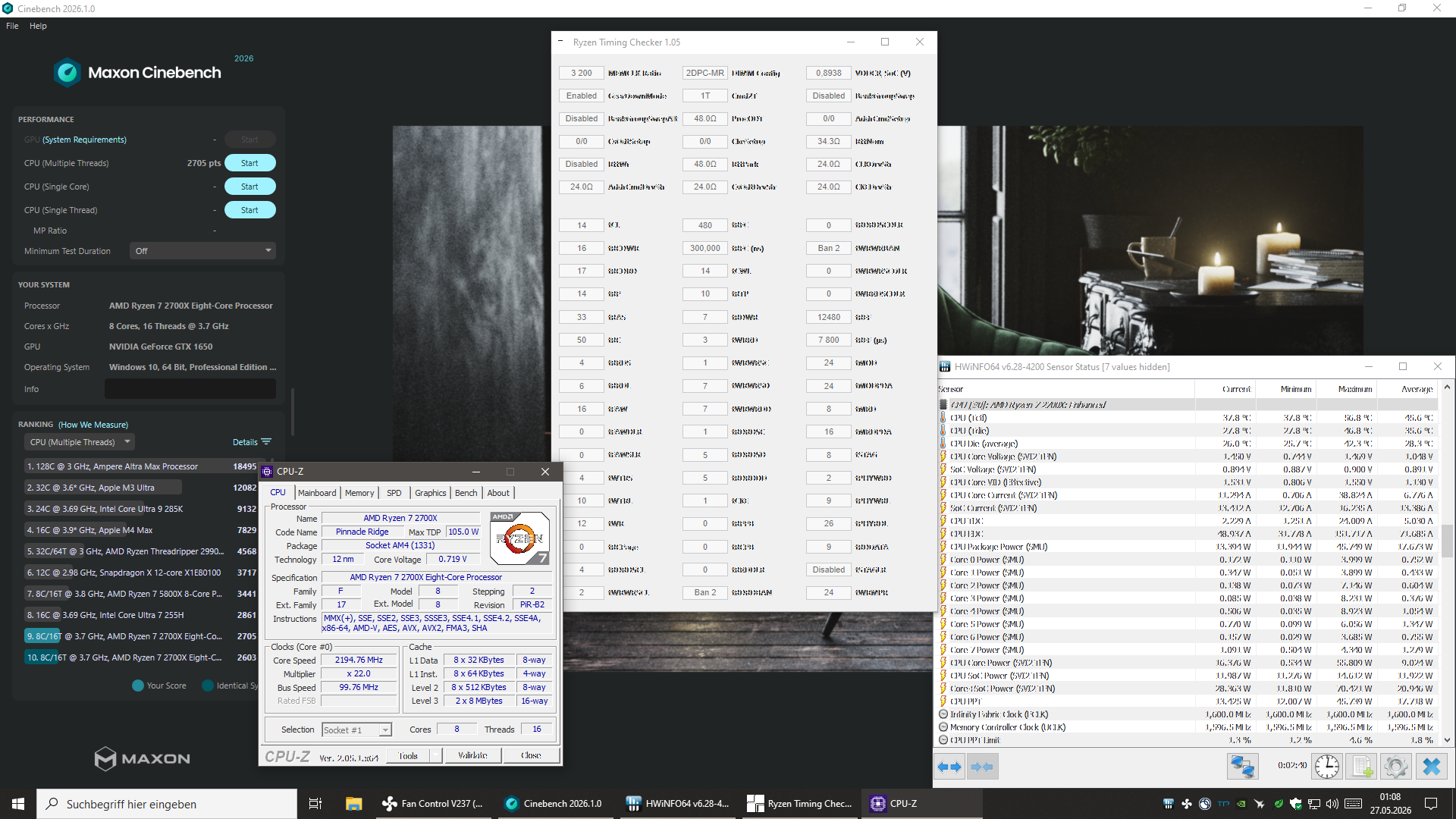Click the network tray icon
Screen dimensions: 1456x819
(x=1314, y=804)
